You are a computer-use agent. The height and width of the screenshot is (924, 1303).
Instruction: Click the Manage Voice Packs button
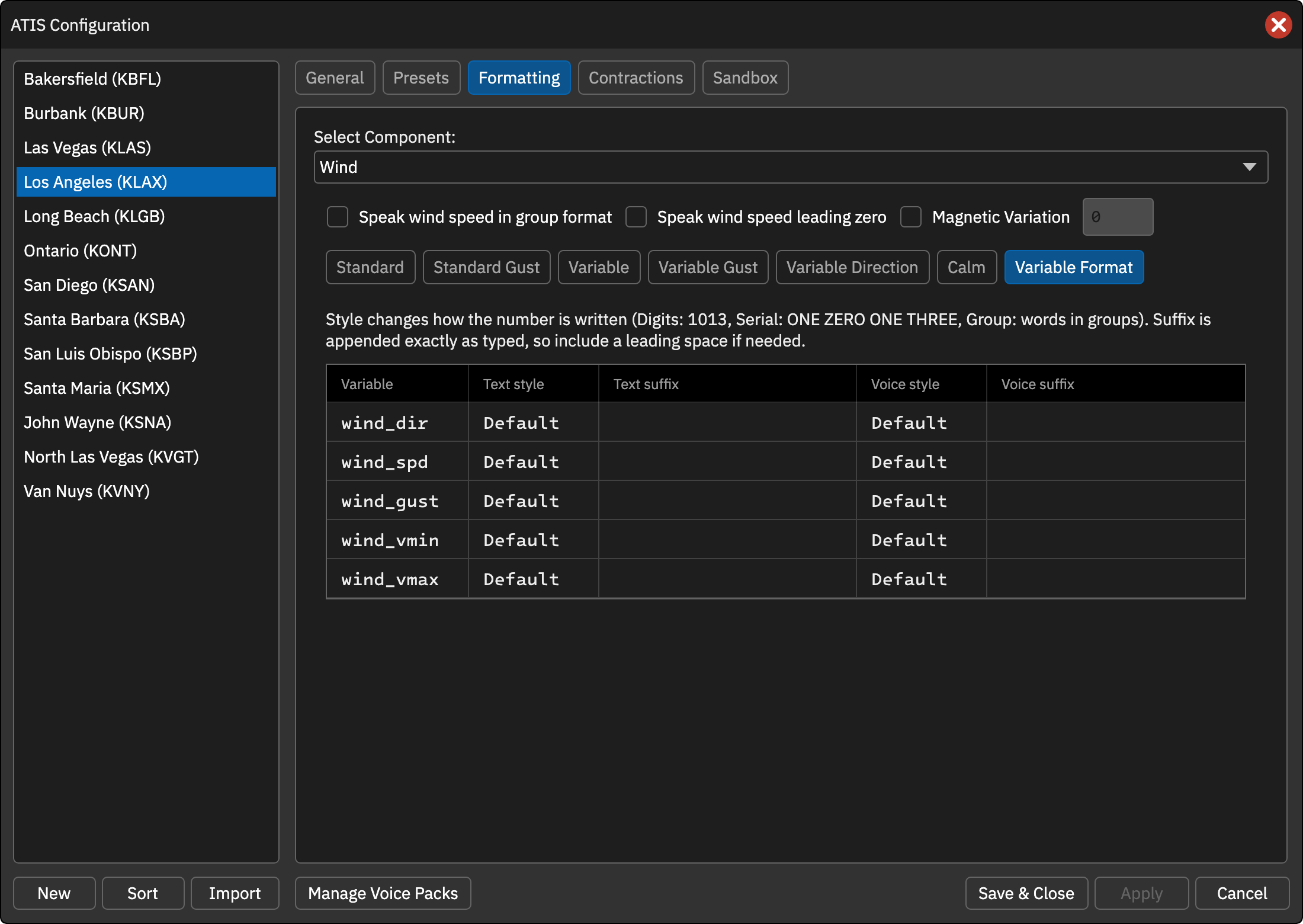coord(383,893)
